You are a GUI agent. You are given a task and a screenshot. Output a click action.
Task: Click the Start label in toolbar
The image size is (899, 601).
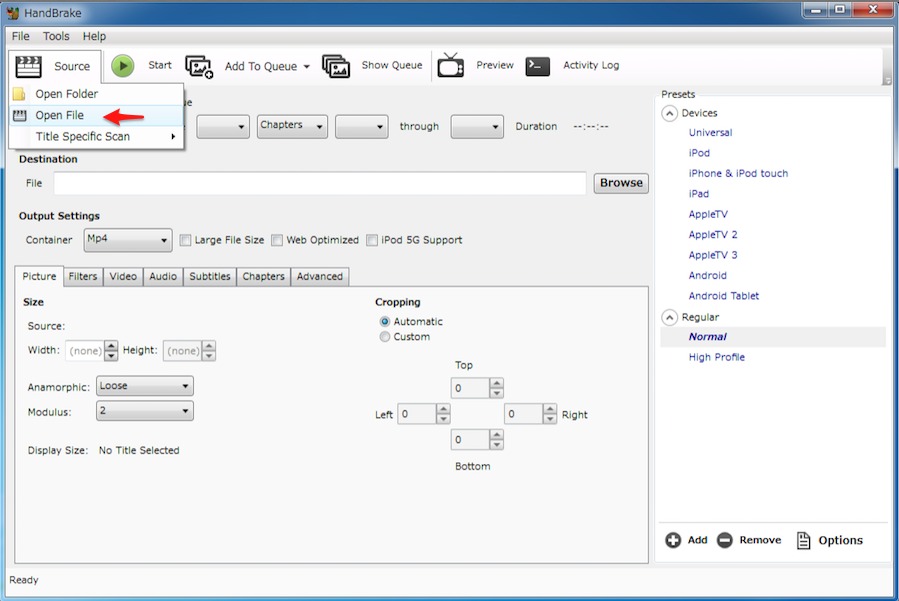coord(160,65)
